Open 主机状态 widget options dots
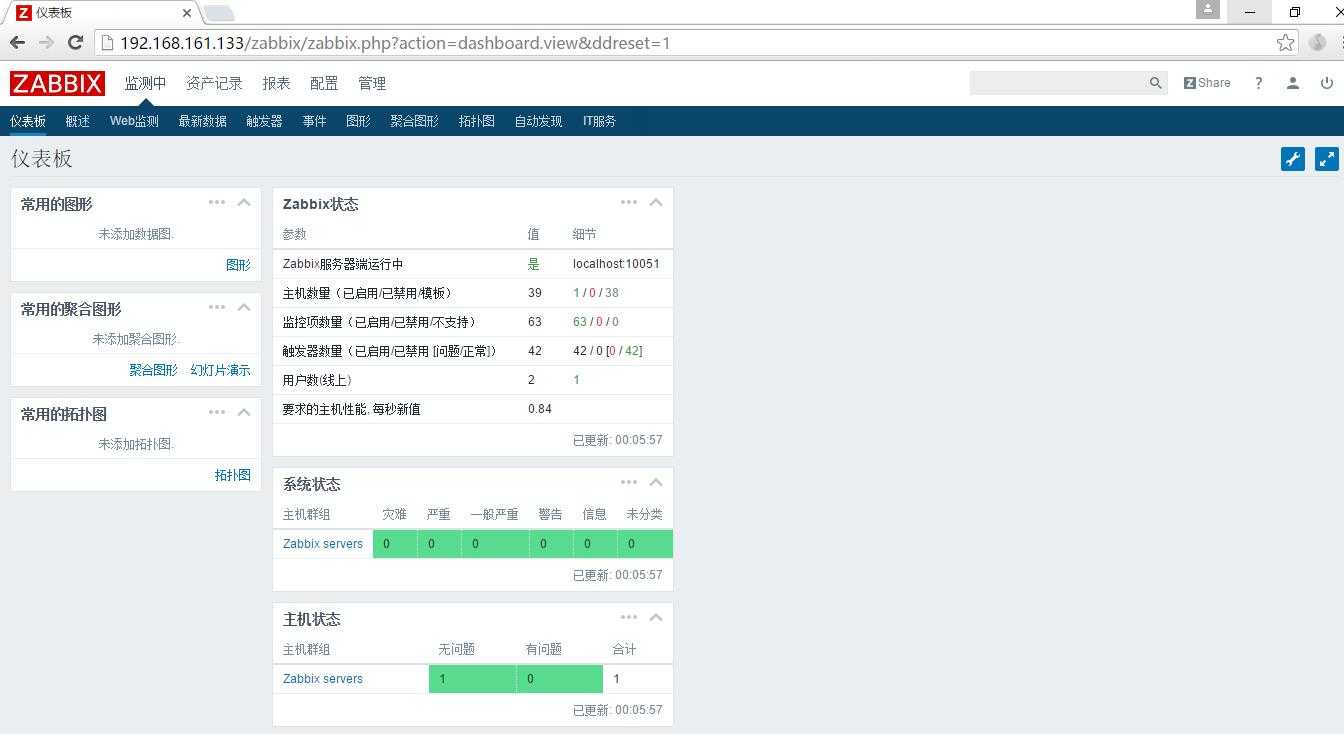This screenshot has height=734, width=1344. (x=629, y=617)
